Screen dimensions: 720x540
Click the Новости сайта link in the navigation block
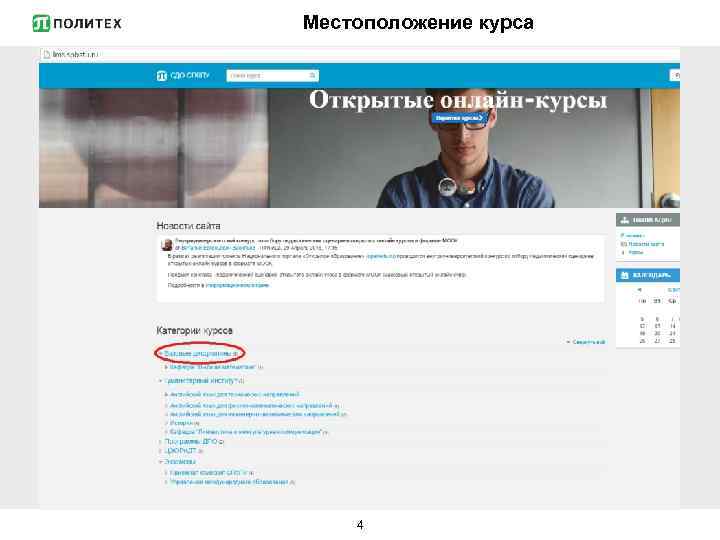tap(646, 244)
